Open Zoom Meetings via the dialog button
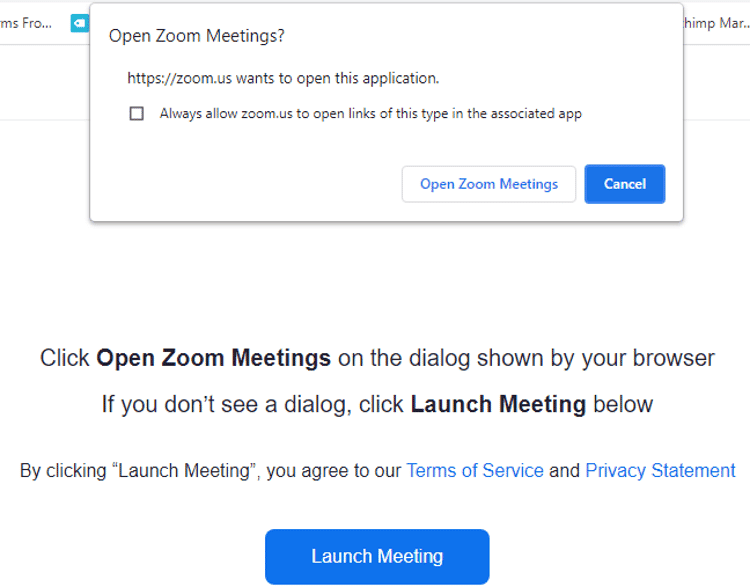Viewport: 750px width, 587px height. tap(489, 184)
